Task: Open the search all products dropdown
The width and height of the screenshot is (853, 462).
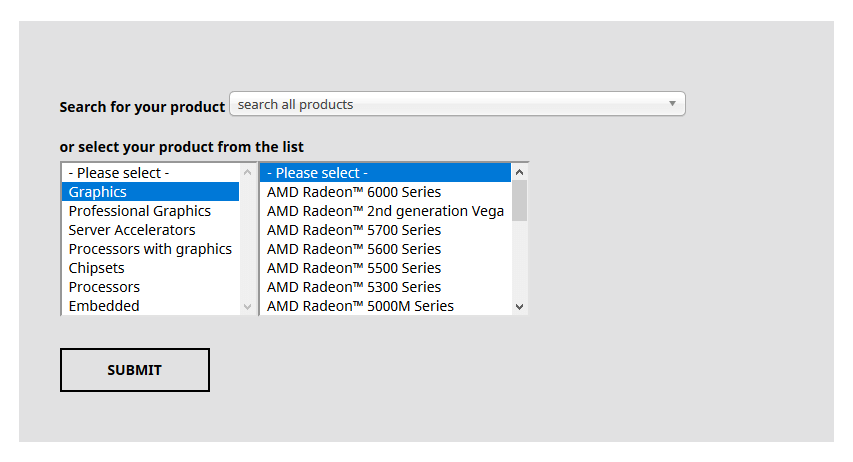Action: [457, 104]
